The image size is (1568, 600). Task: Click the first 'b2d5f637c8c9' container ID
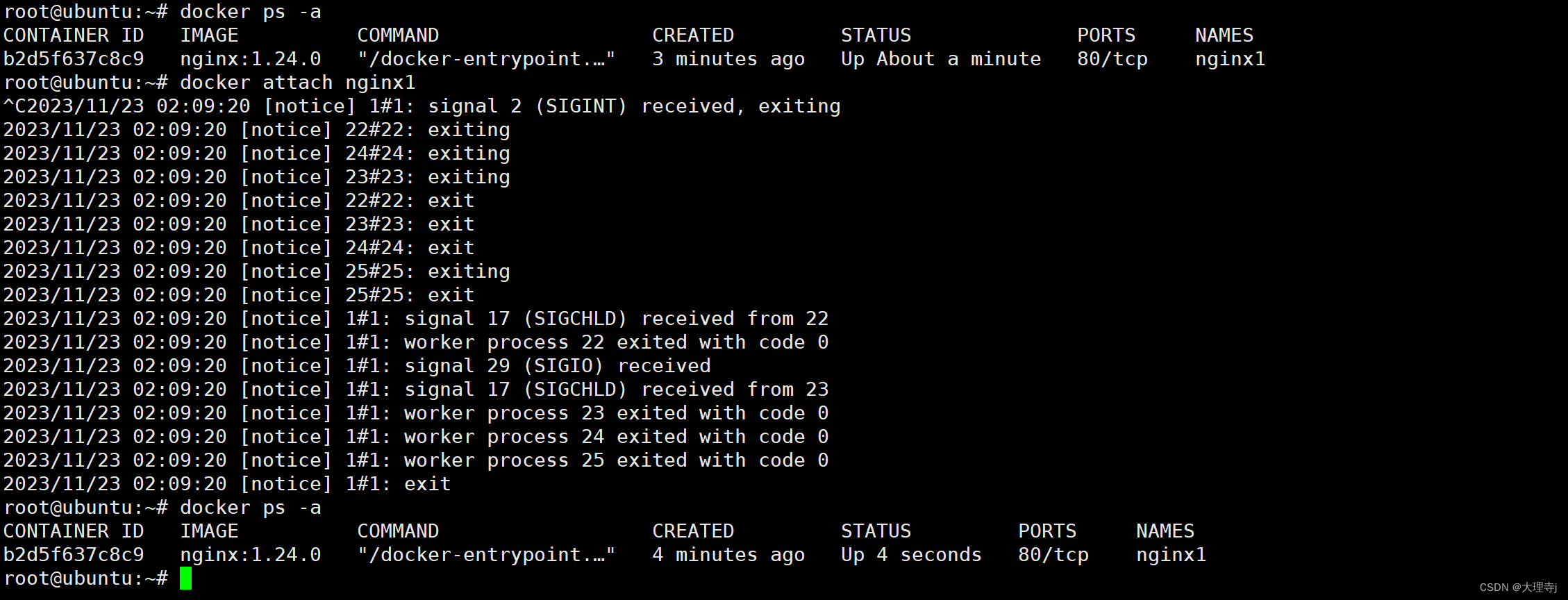click(x=74, y=59)
